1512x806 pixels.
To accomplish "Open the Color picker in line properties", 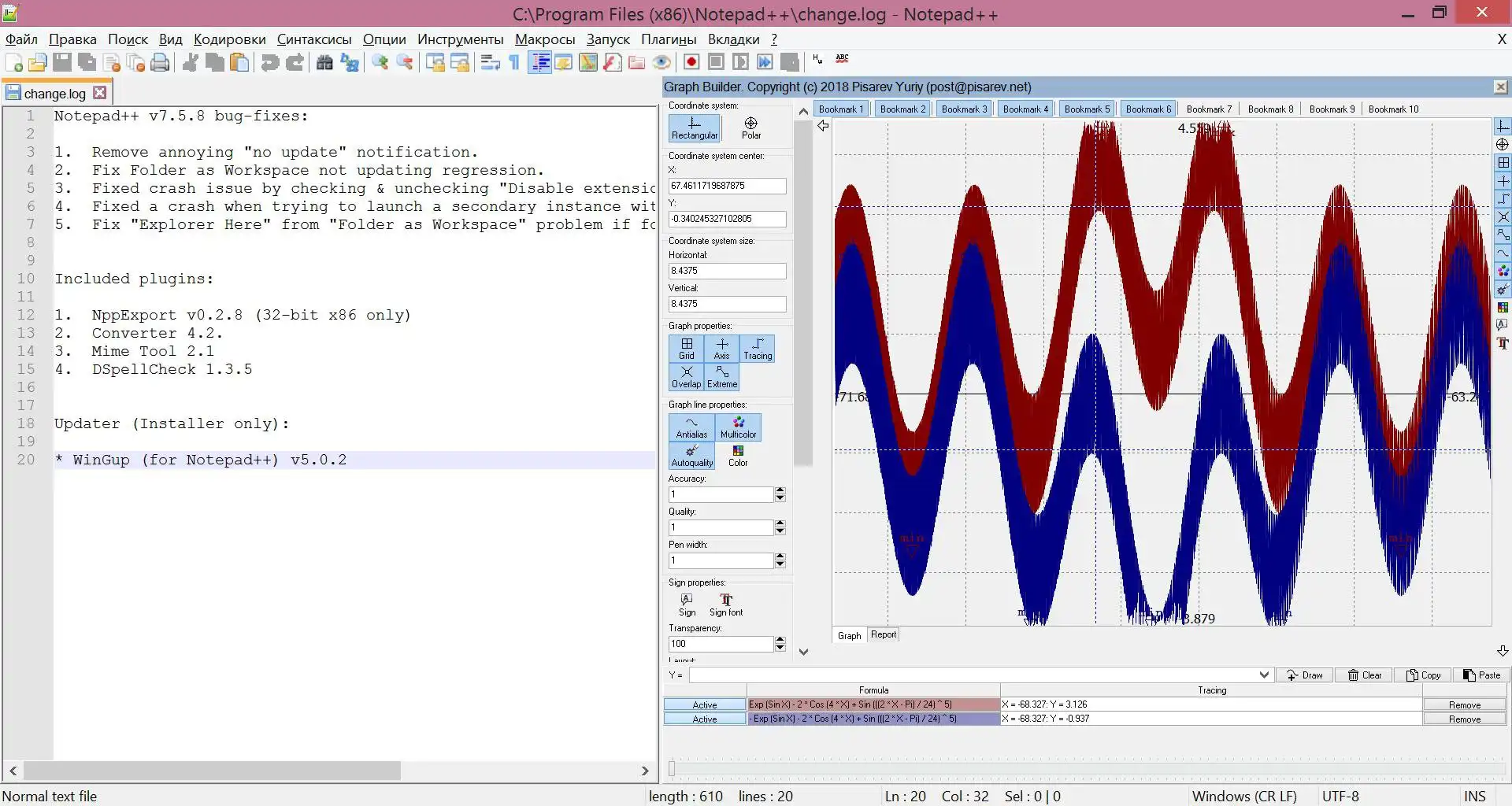I will [738, 456].
